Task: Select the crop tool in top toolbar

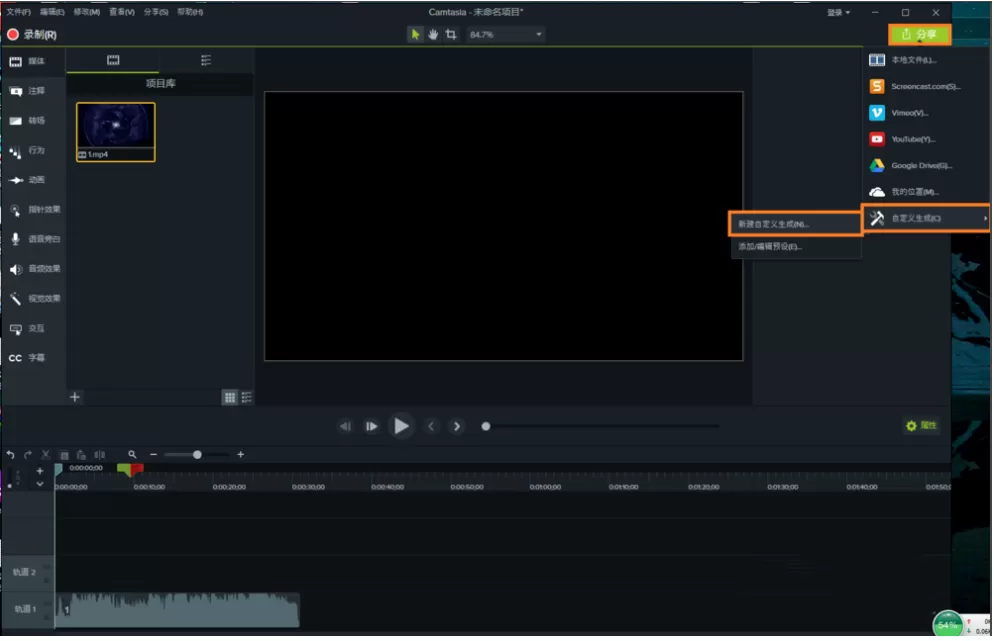Action: pyautogui.click(x=451, y=34)
